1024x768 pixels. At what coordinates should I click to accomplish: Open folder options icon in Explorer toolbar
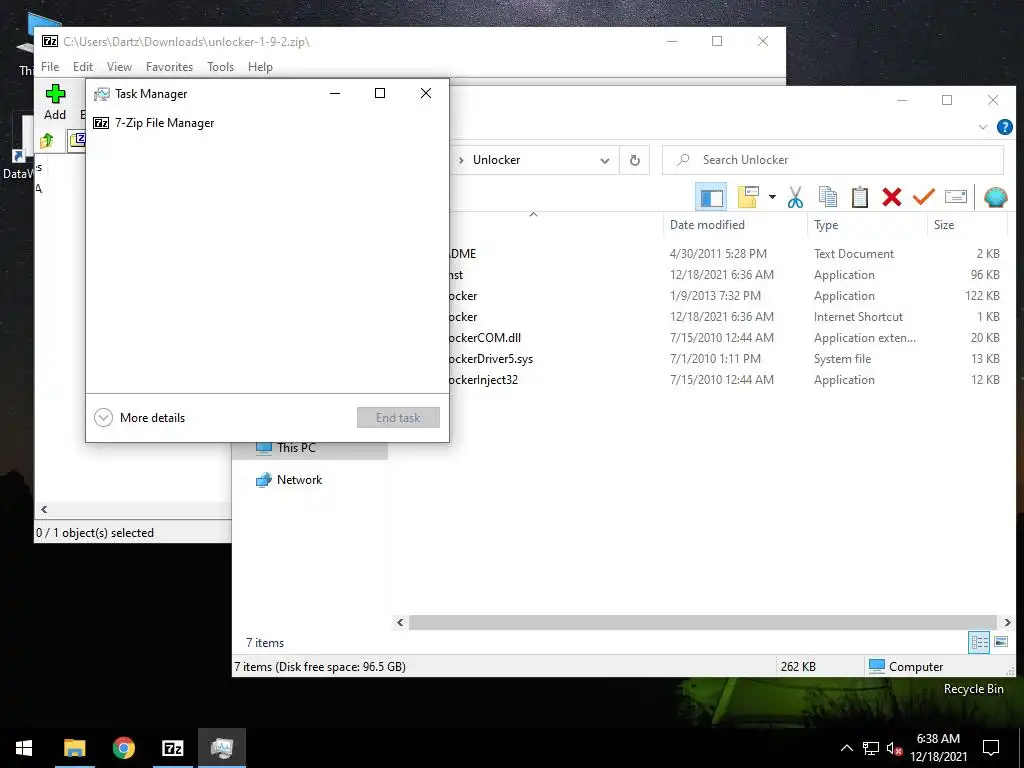pyautogui.click(x=748, y=197)
